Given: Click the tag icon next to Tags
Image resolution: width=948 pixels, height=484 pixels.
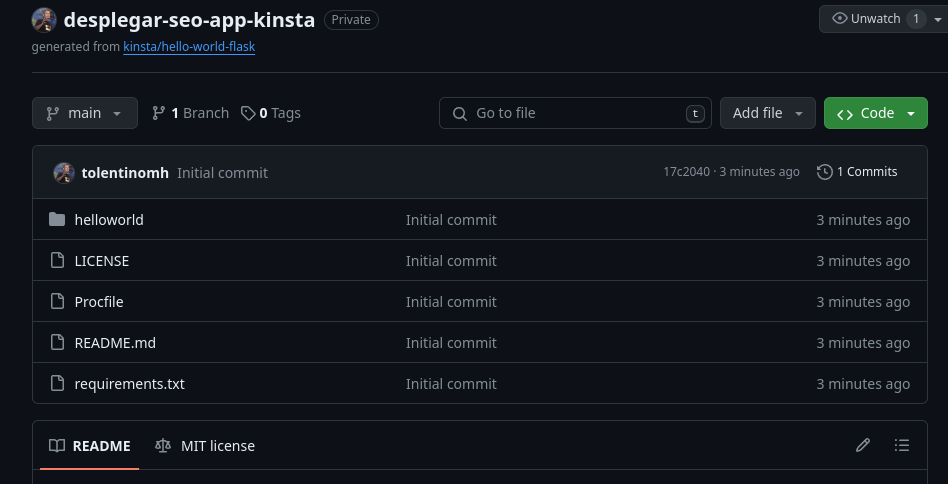Looking at the screenshot, I should point(248,113).
